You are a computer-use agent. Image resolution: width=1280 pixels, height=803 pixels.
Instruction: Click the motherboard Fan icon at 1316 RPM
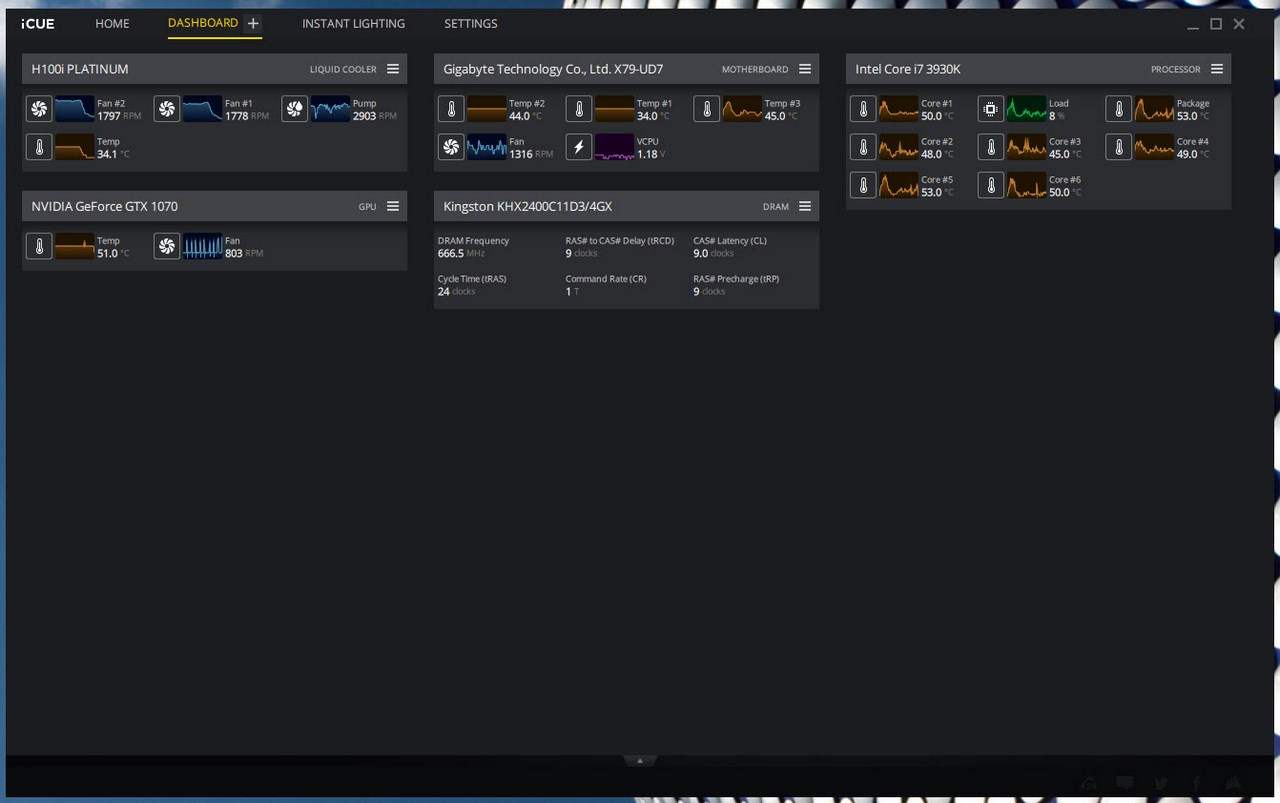click(x=451, y=147)
